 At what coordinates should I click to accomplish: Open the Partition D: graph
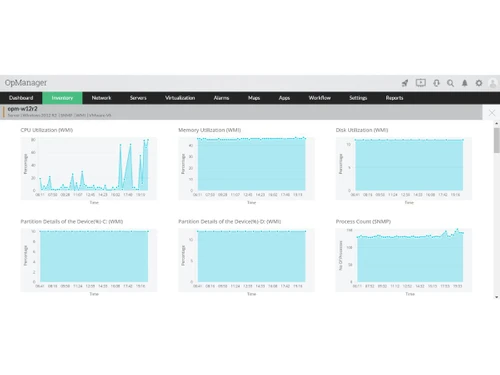pos(246,260)
